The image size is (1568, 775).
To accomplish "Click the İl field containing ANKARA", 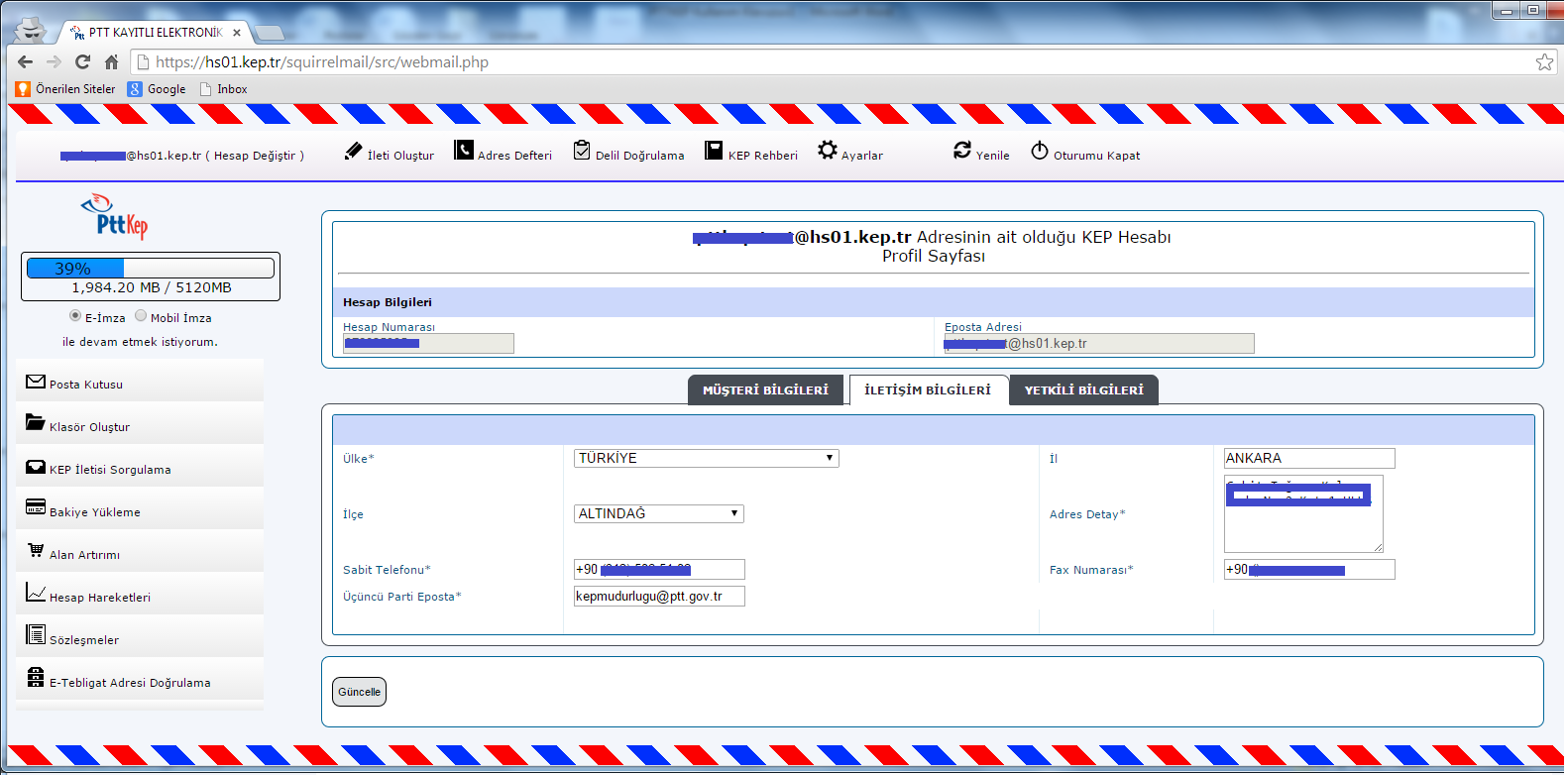I will pyautogui.click(x=1309, y=458).
